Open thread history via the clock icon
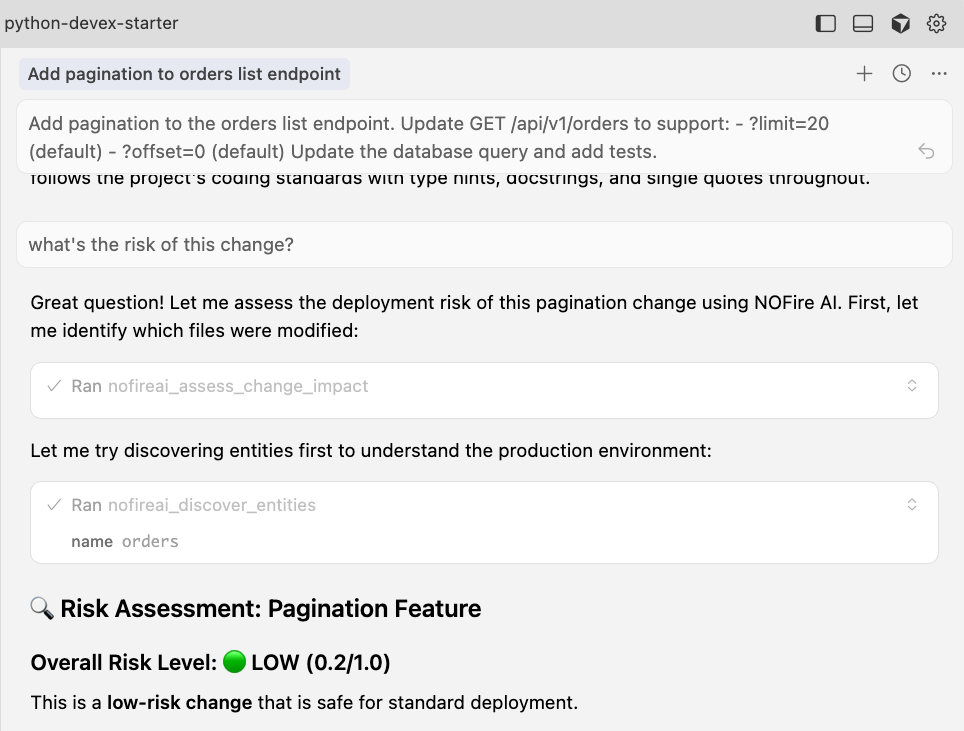The image size is (964, 731). (x=901, y=73)
